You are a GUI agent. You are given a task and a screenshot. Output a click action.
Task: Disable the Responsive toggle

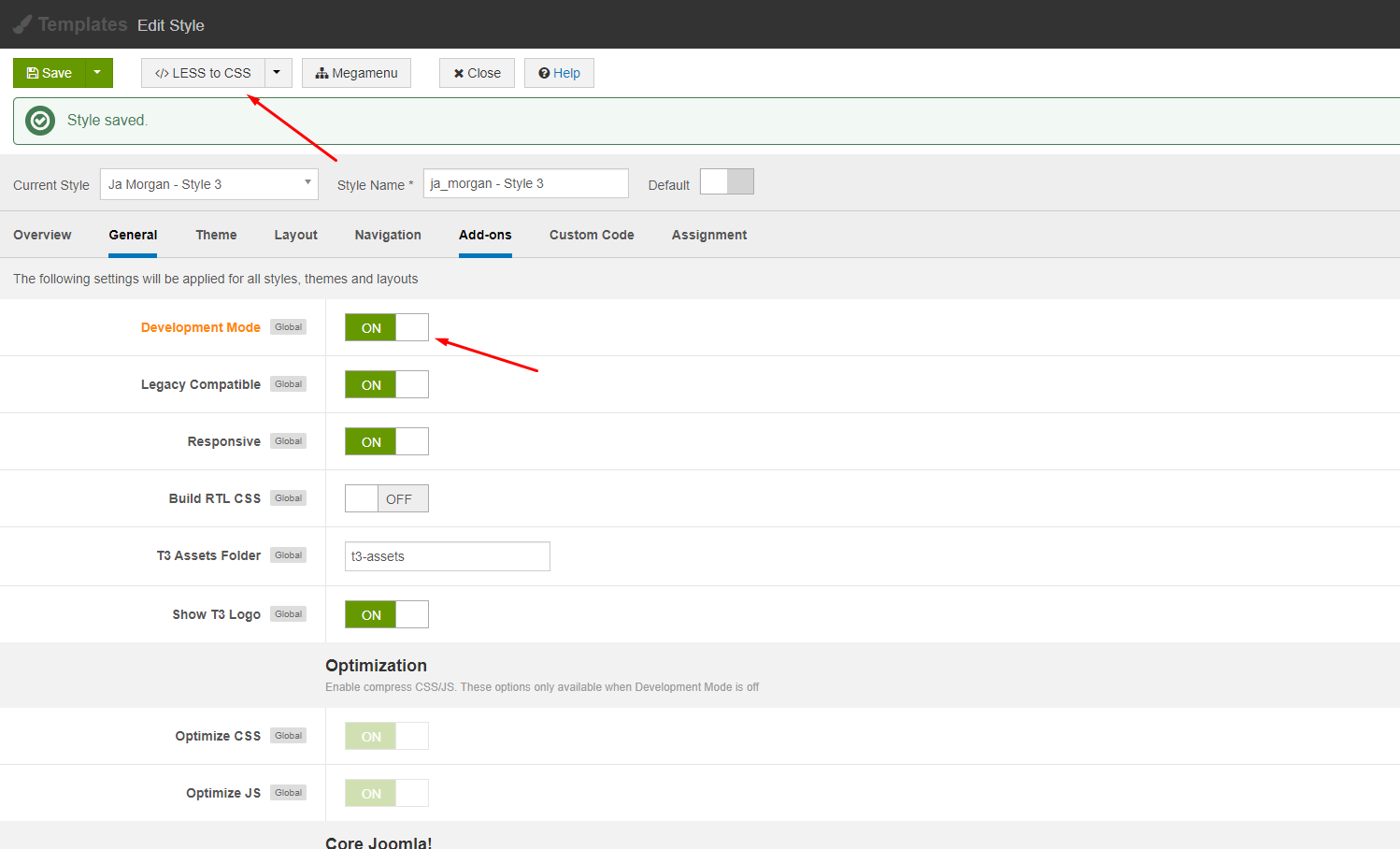tap(387, 441)
